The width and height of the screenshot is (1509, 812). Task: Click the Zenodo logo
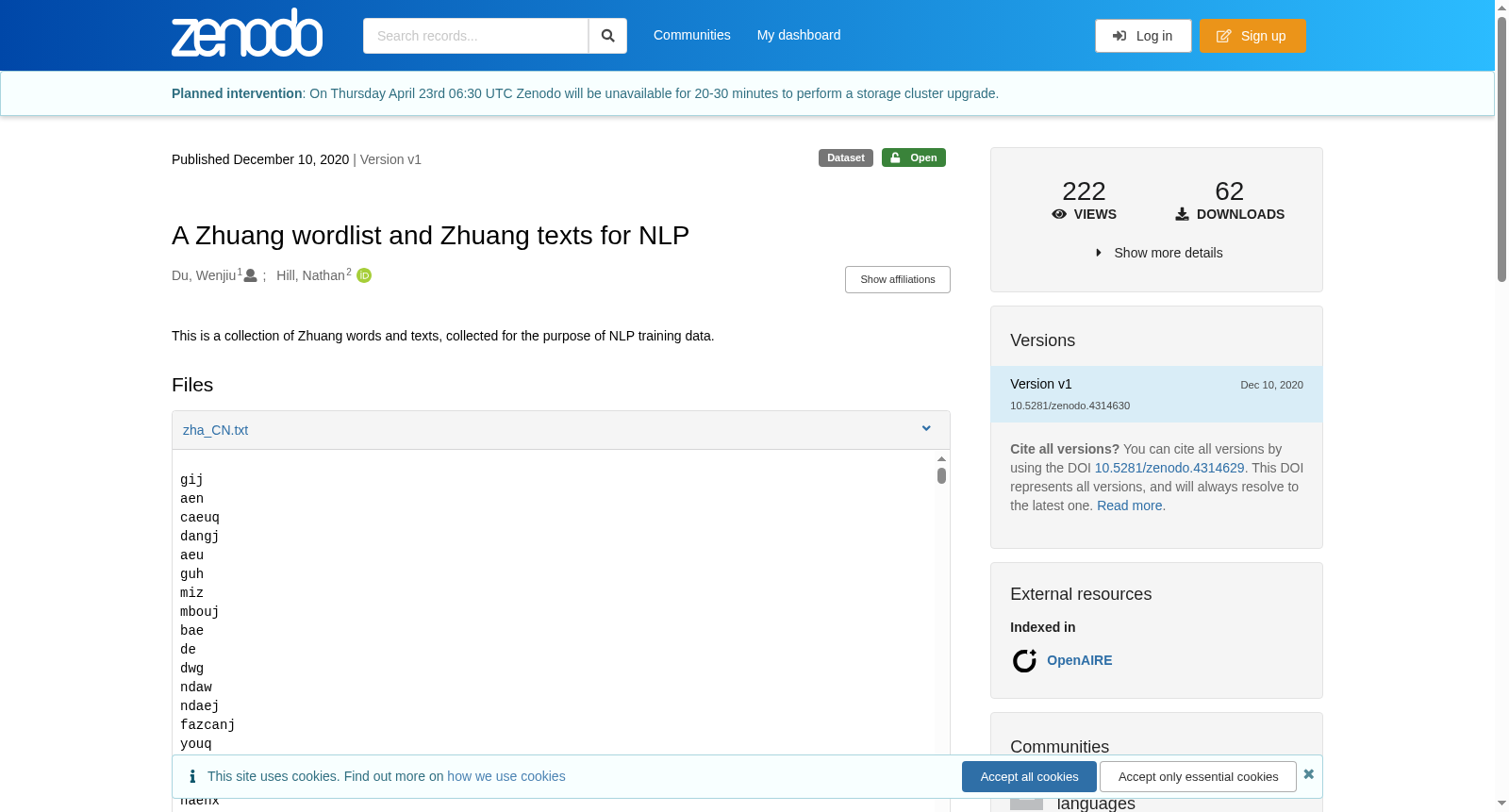tap(247, 33)
